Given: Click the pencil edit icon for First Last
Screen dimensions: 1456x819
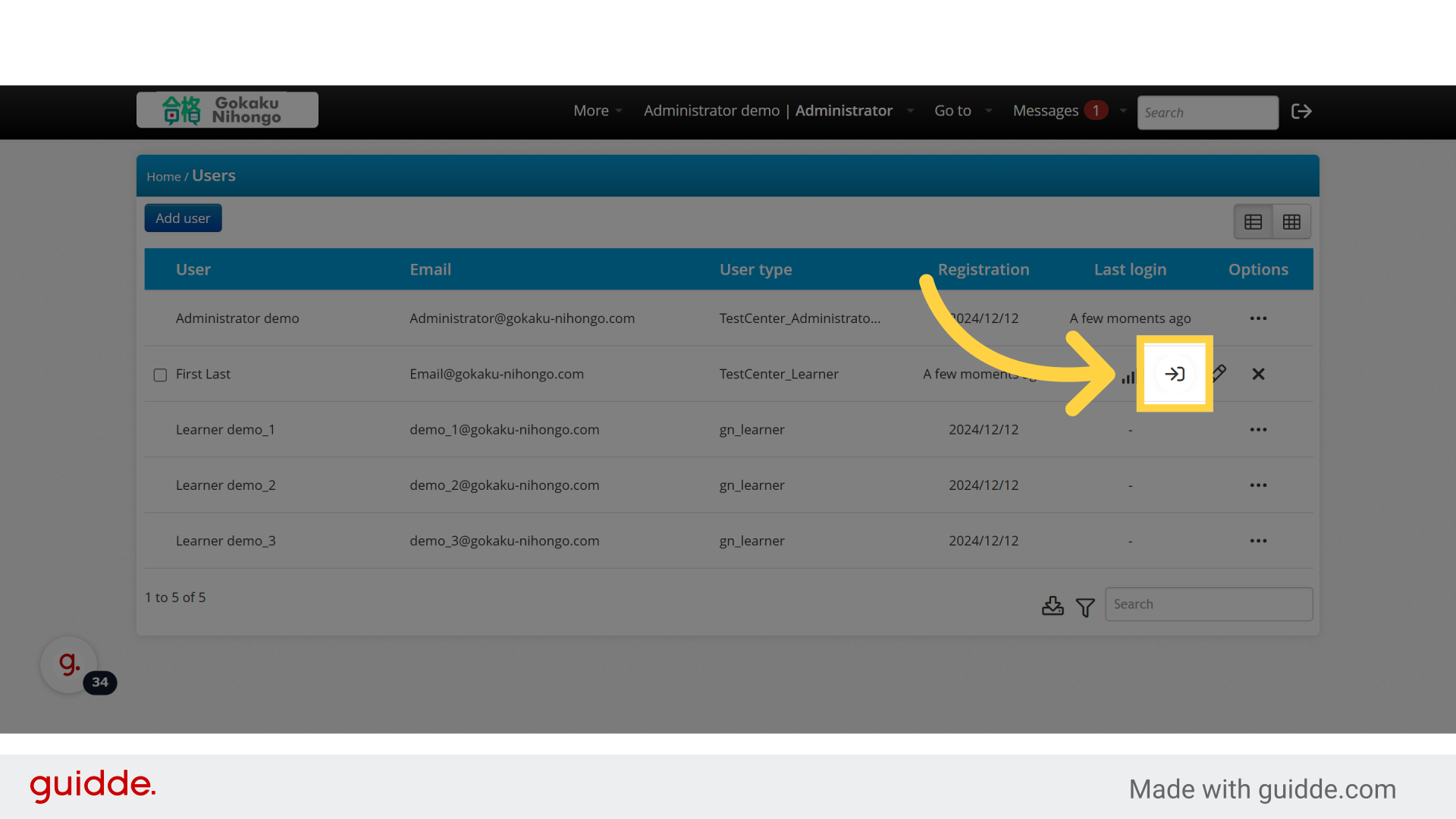Looking at the screenshot, I should [x=1219, y=373].
